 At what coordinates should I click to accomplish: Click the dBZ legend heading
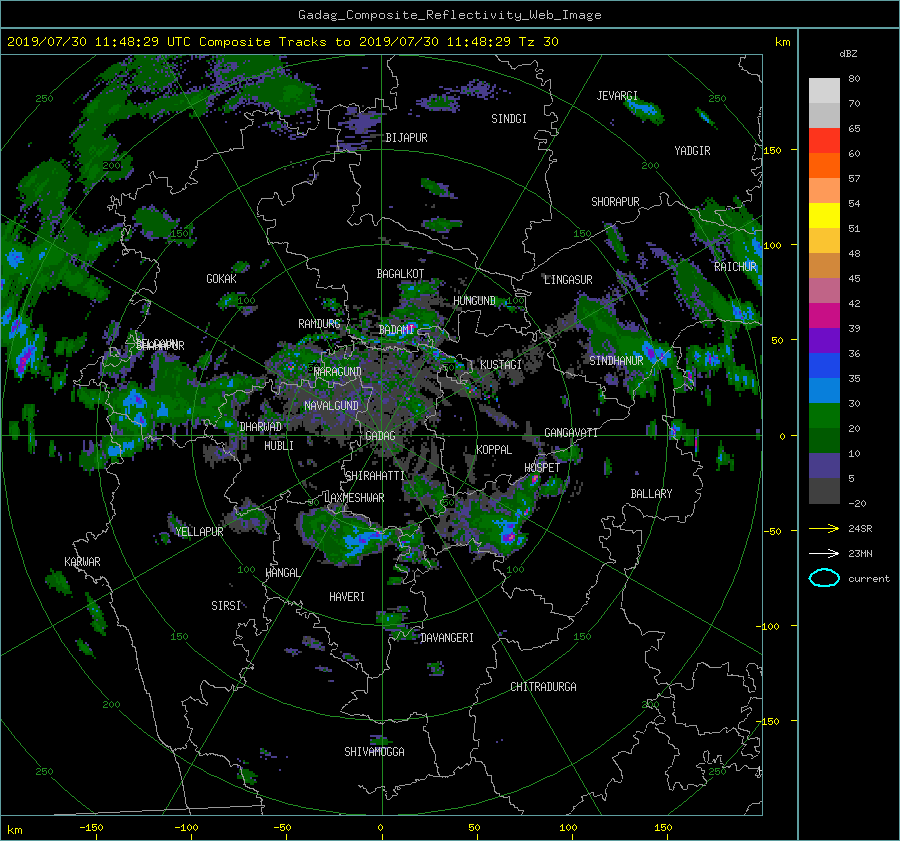848,53
